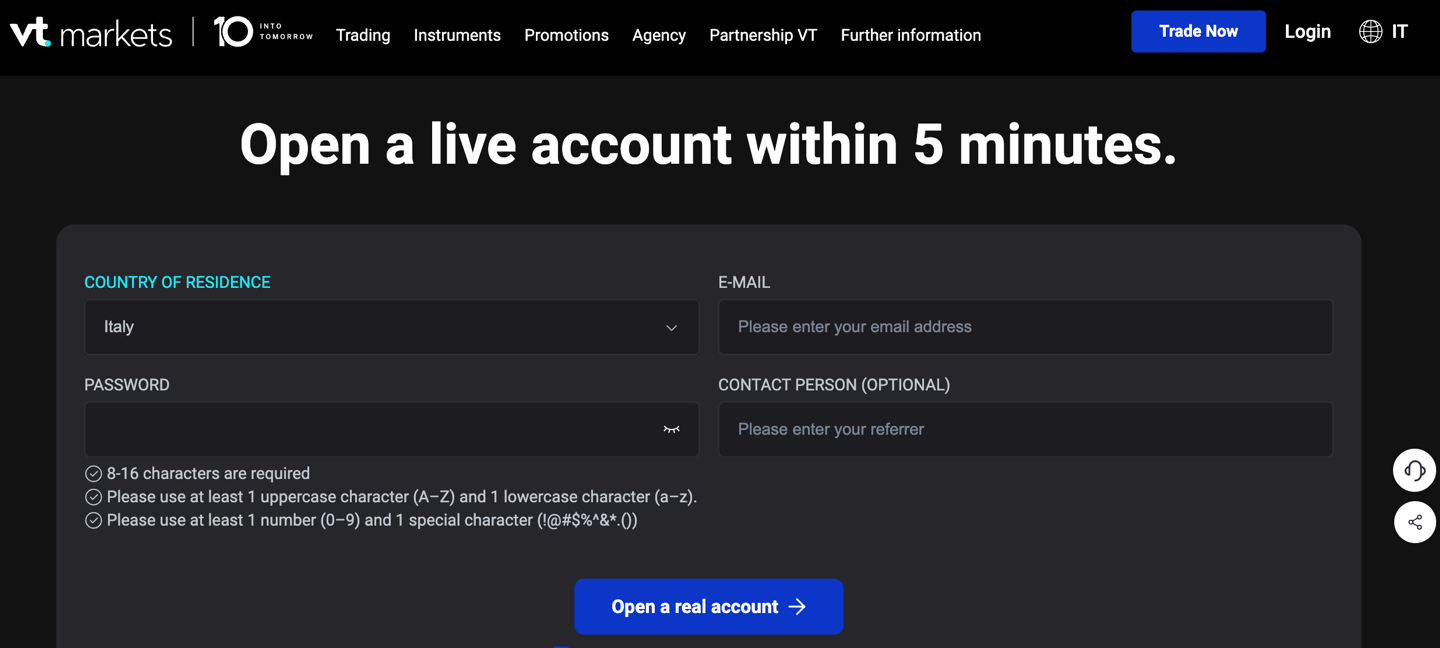Click the Trade Now button
1440x648 pixels.
pos(1198,32)
